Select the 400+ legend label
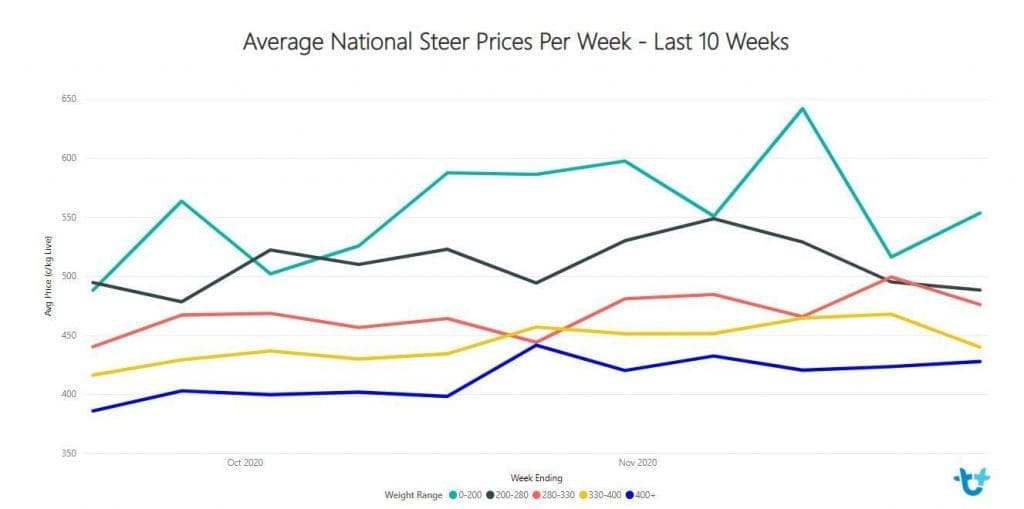Screen dimensions: 1024x509 point(645,495)
